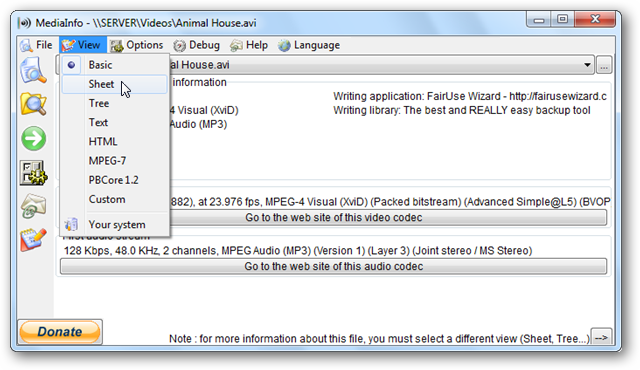Switch to Text view
The width and height of the screenshot is (640, 370).
(114, 122)
